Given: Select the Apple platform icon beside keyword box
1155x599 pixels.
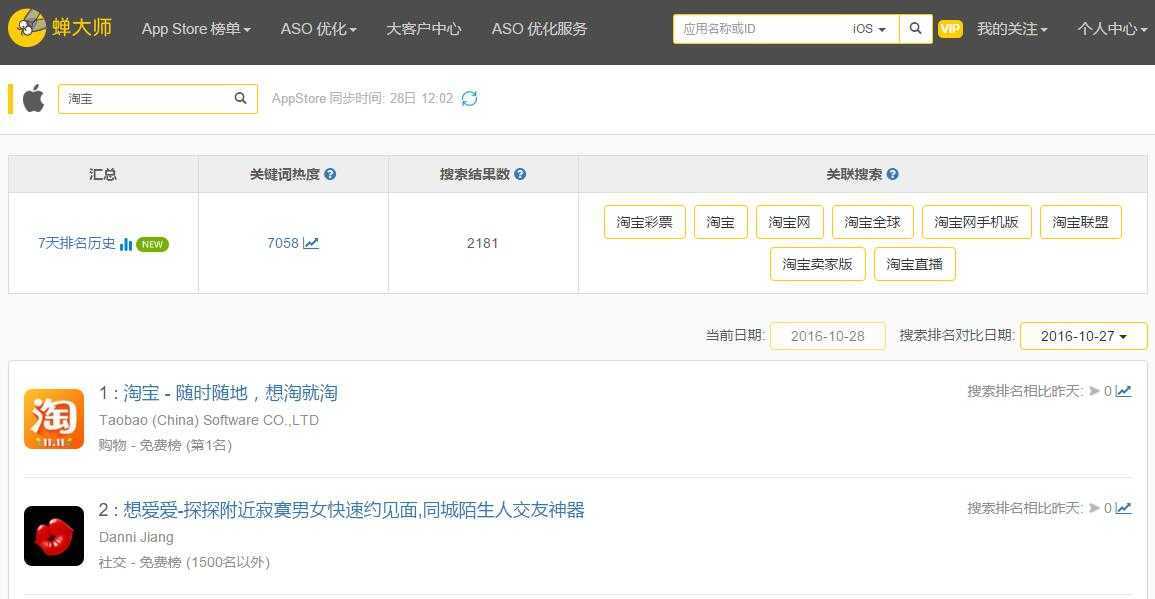Looking at the screenshot, I should 33,98.
